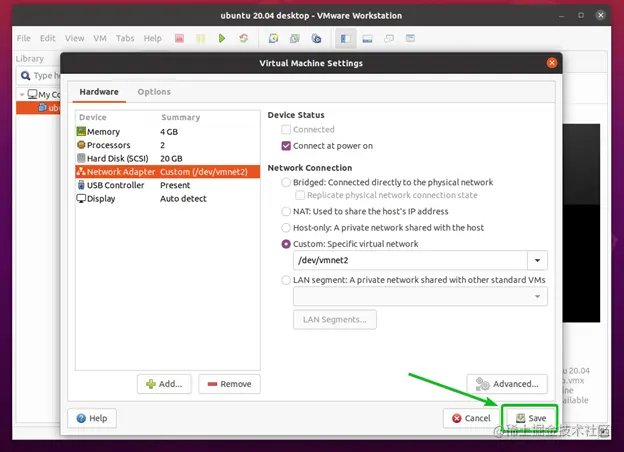
Task: Click the unity mode toolbar icon
Action: (389, 38)
